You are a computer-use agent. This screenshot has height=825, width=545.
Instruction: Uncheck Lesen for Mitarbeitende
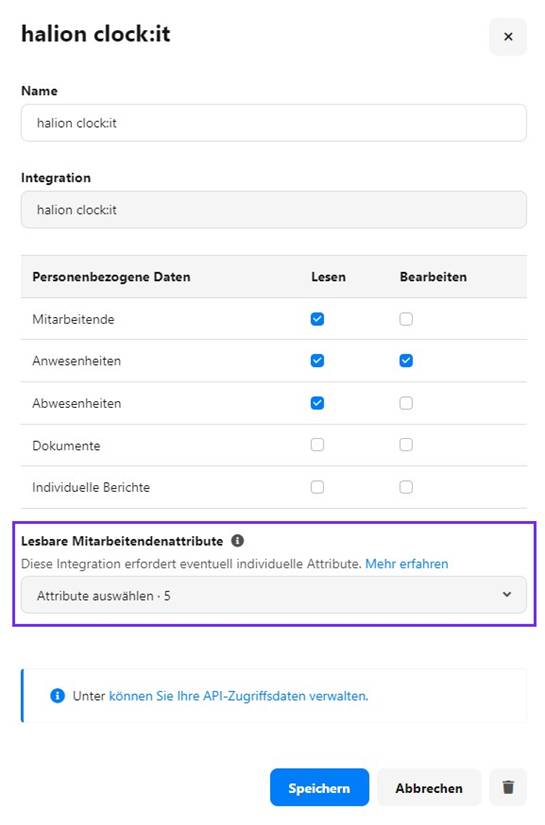pyautogui.click(x=317, y=319)
